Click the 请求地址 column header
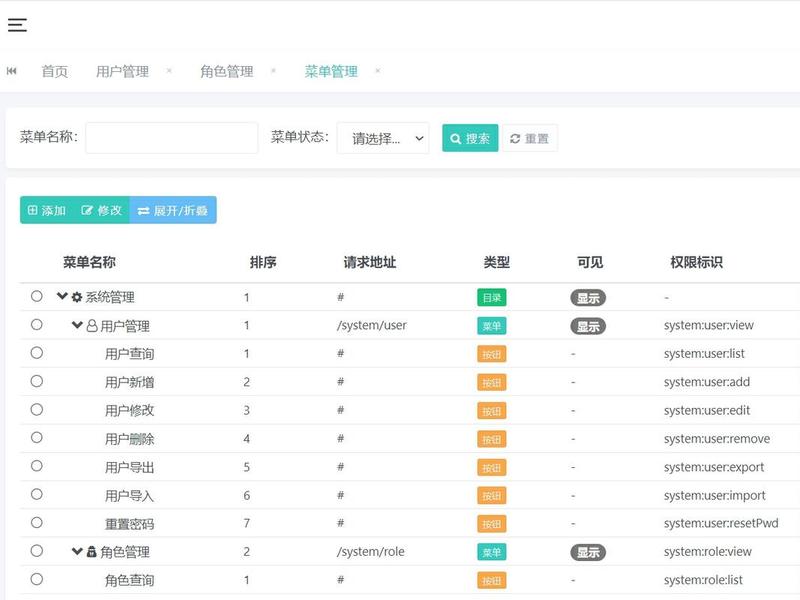This screenshot has width=800, height=600. (x=370, y=262)
